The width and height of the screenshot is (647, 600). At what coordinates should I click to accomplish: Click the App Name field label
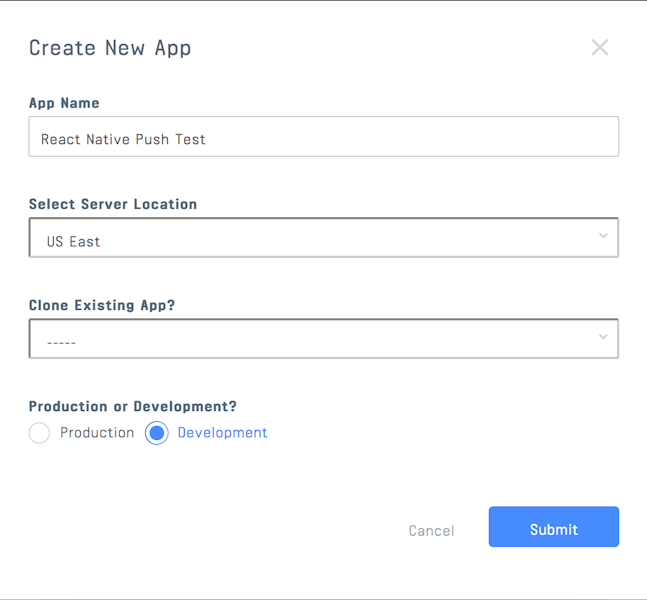pos(64,103)
